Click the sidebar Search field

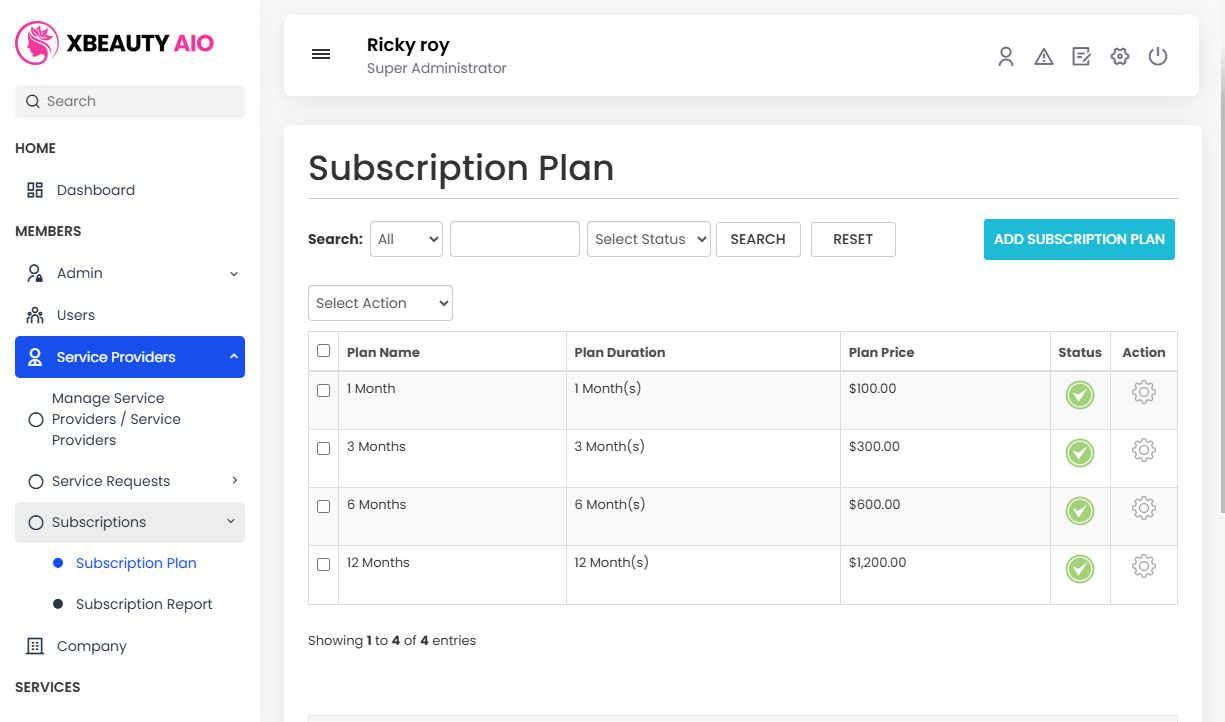pos(129,101)
